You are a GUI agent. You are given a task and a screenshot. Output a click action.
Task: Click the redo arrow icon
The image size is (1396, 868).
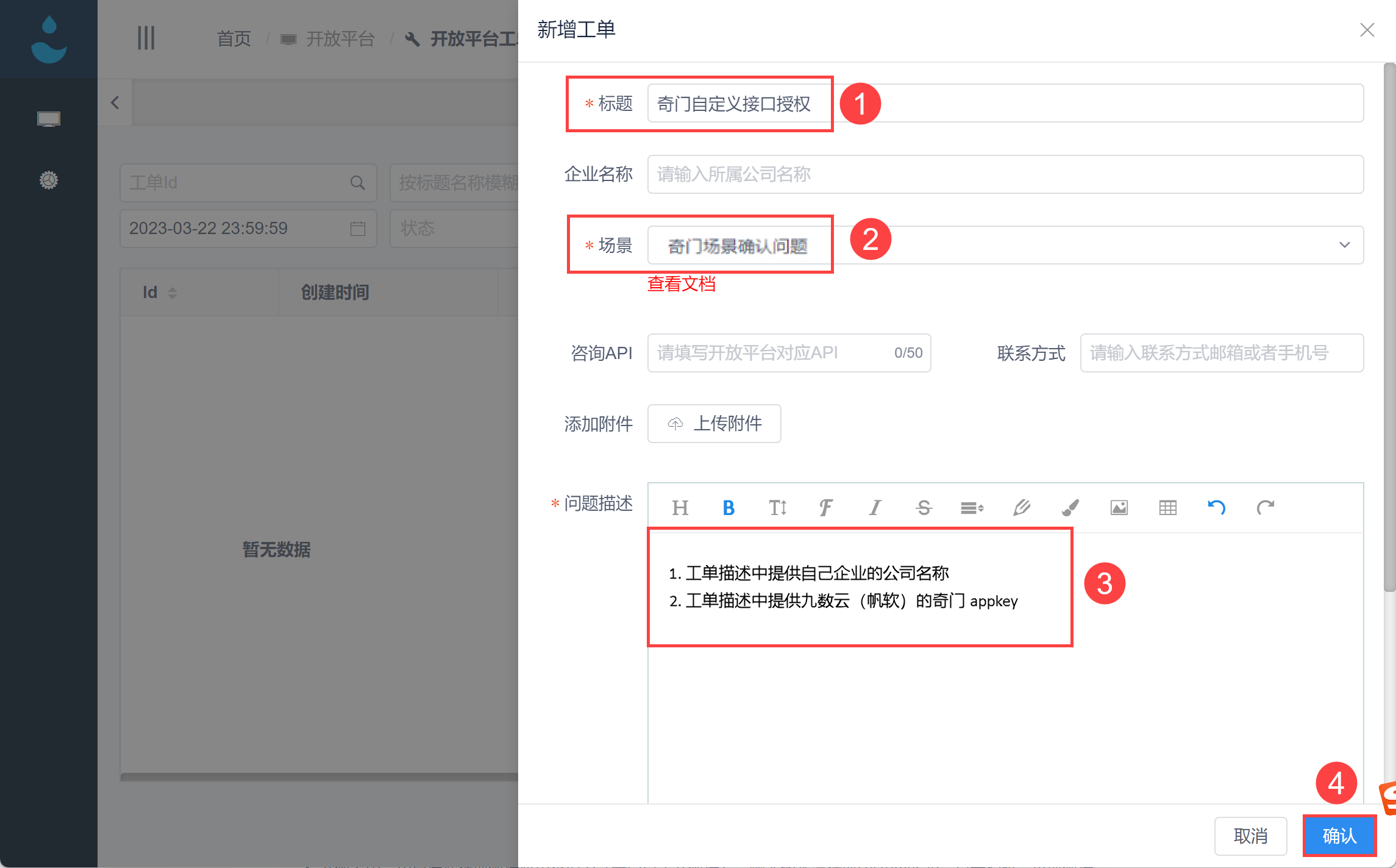point(1265,507)
